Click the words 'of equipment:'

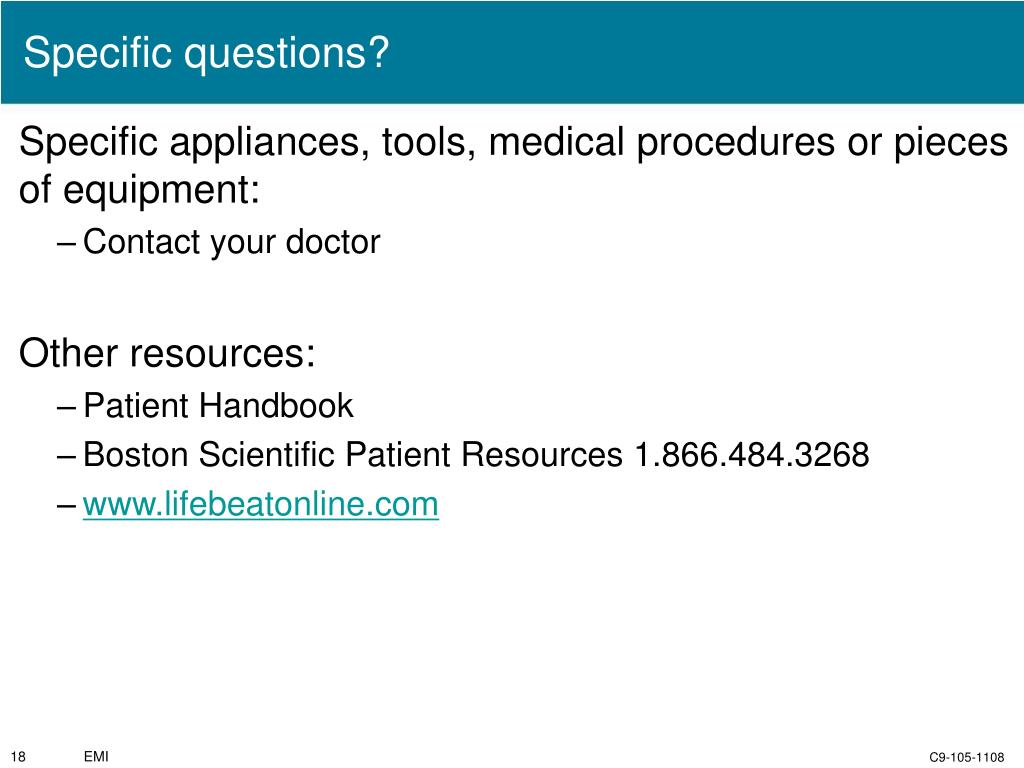[x=140, y=191]
